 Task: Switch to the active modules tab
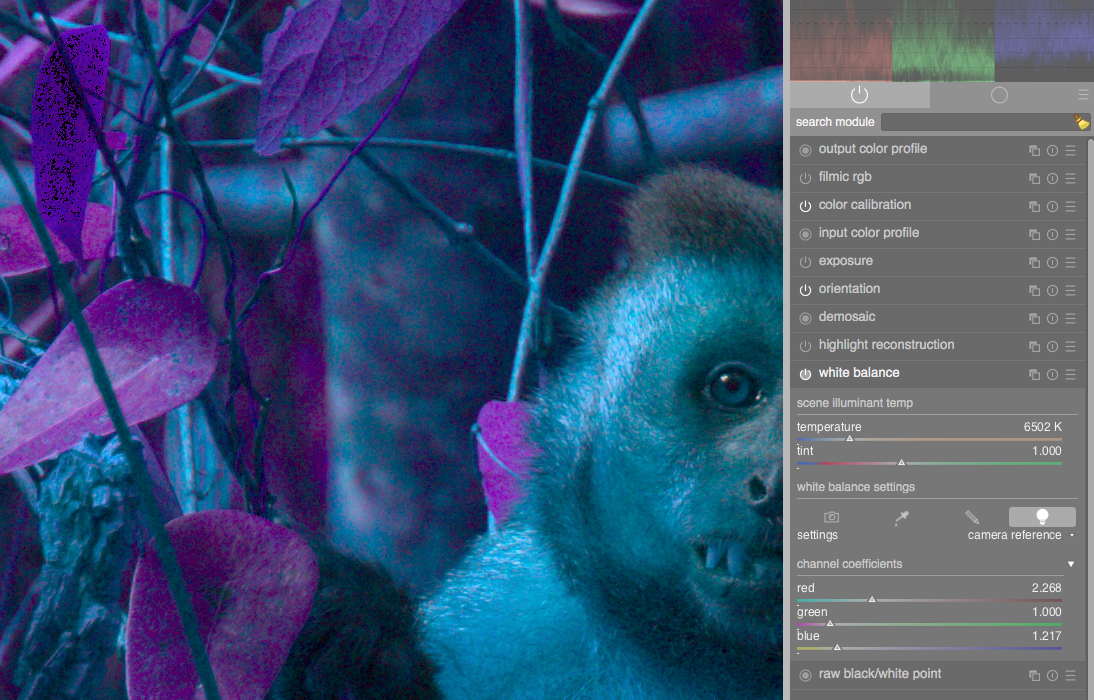pyautogui.click(x=860, y=95)
